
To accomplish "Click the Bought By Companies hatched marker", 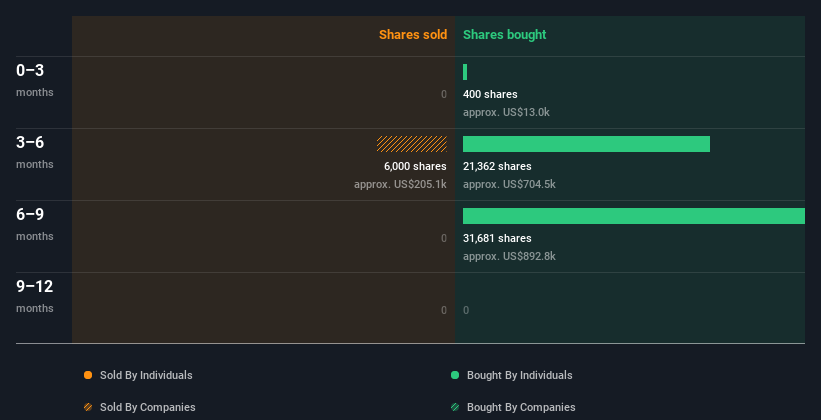I will [455, 407].
